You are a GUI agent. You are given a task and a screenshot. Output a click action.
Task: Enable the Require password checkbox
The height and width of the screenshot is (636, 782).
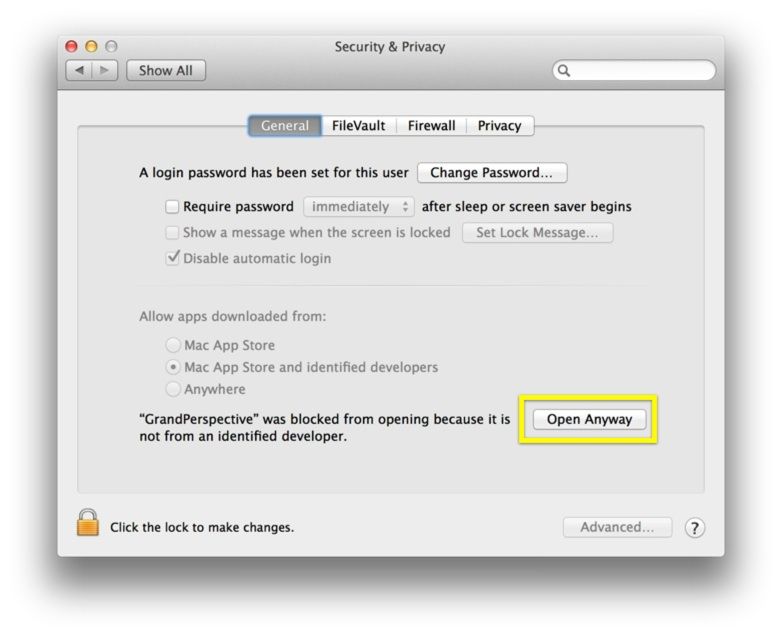tap(172, 207)
